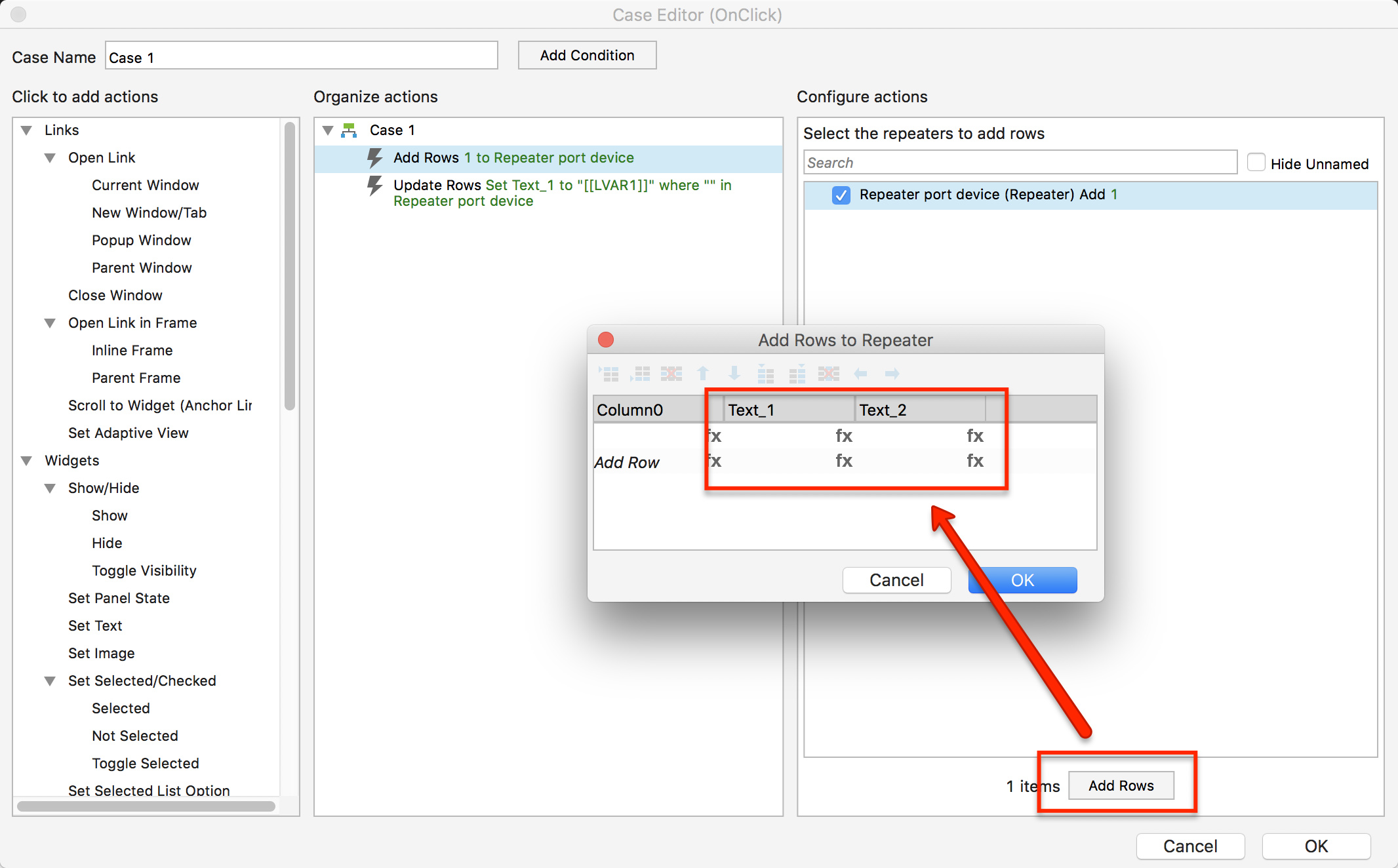1398x868 pixels.
Task: Uncheck Repeater port device checkbox
Action: (x=841, y=195)
